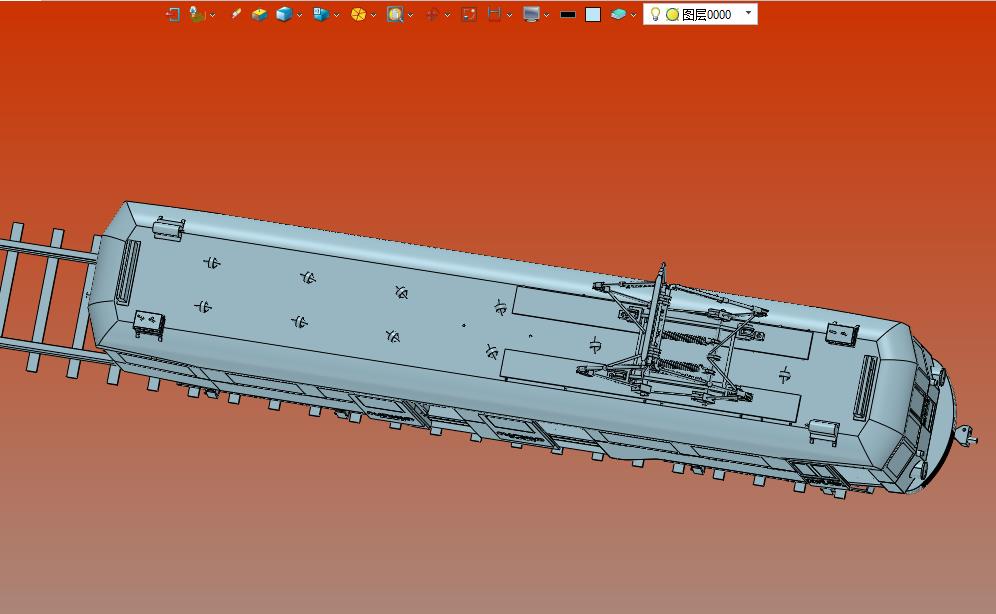
Task: Expand the orange sphere dropdown arrow
Action: click(x=374, y=15)
